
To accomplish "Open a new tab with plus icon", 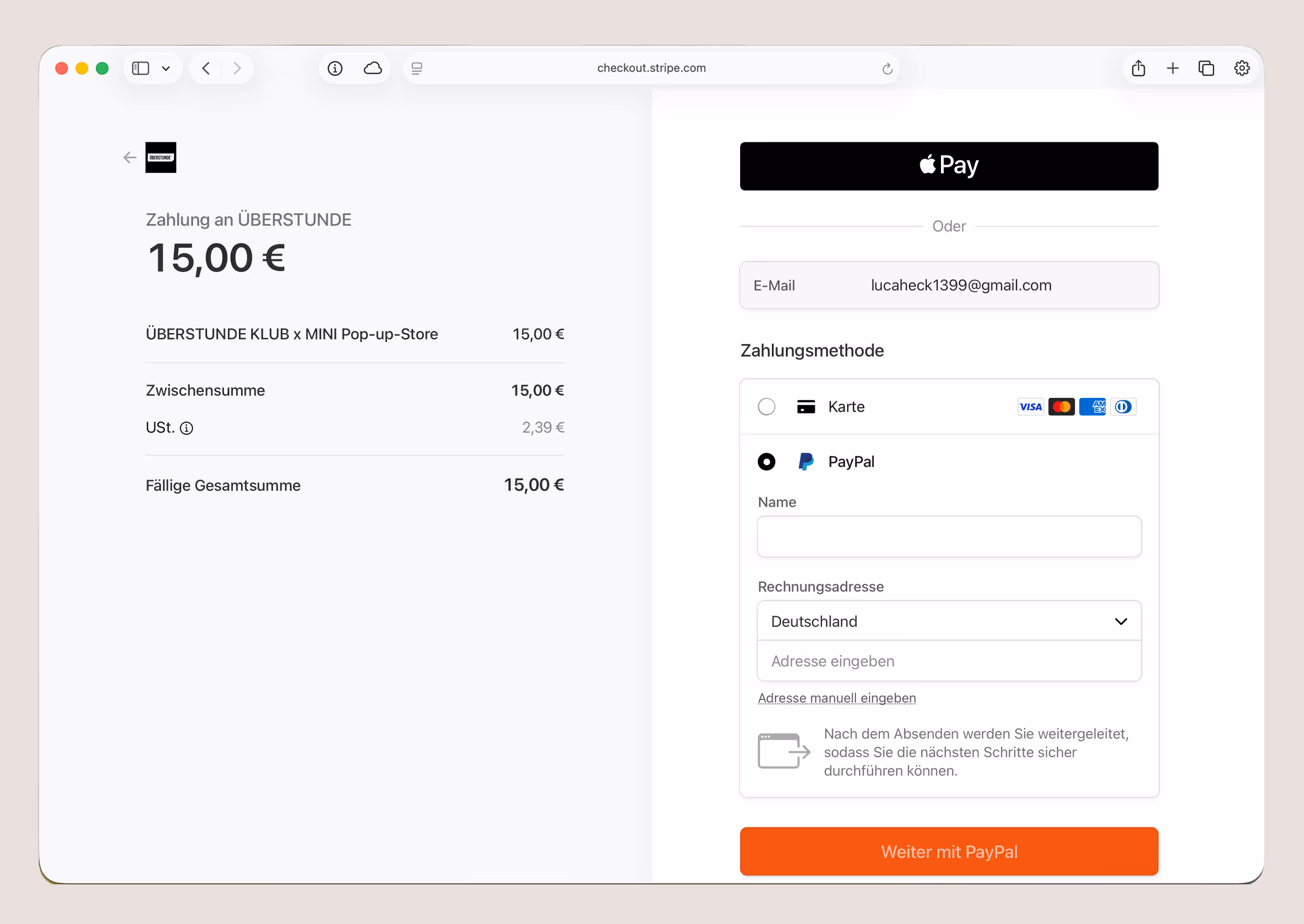I will pyautogui.click(x=1173, y=68).
